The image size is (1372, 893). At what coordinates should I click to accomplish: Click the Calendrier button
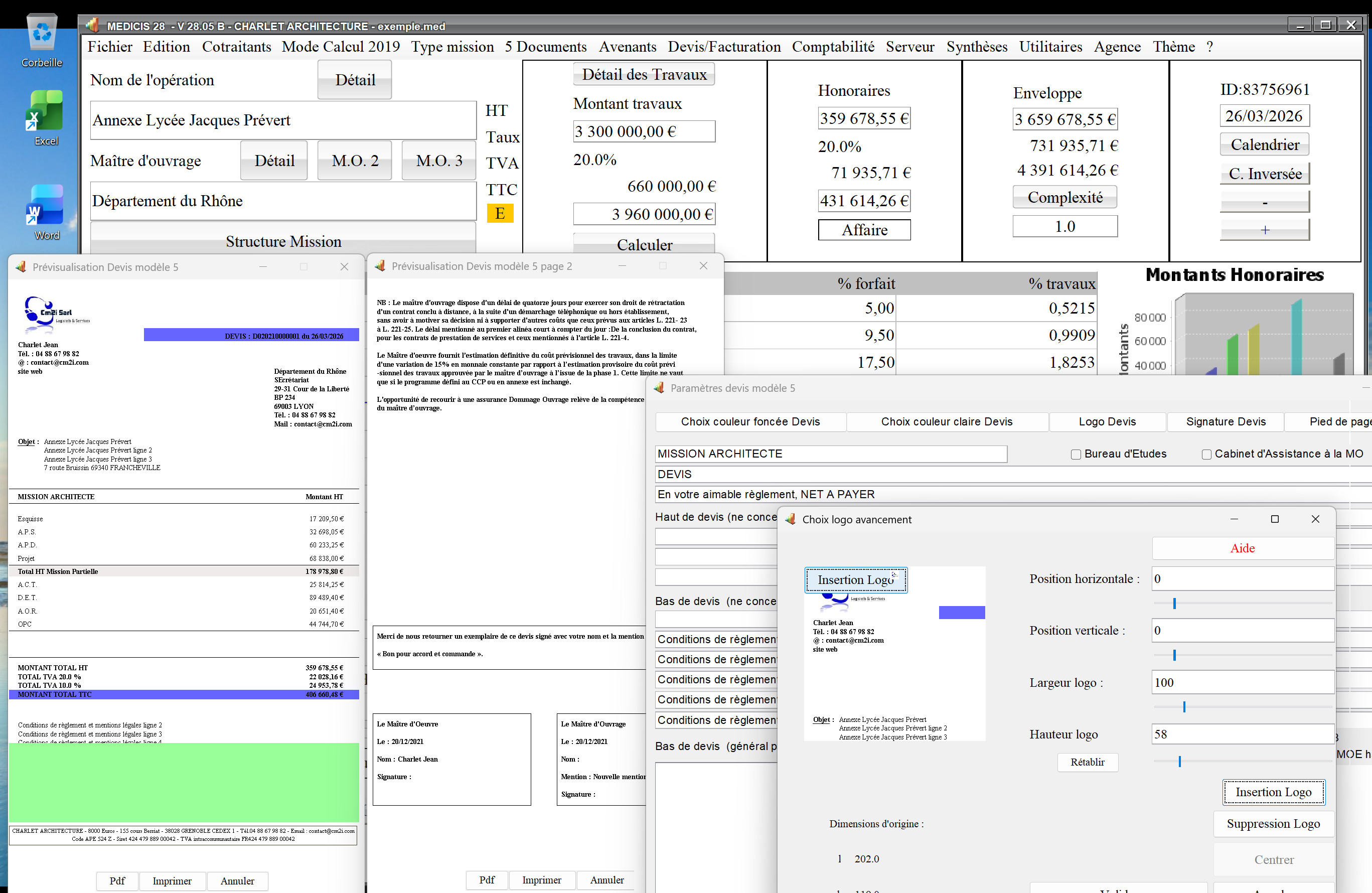(x=1265, y=144)
